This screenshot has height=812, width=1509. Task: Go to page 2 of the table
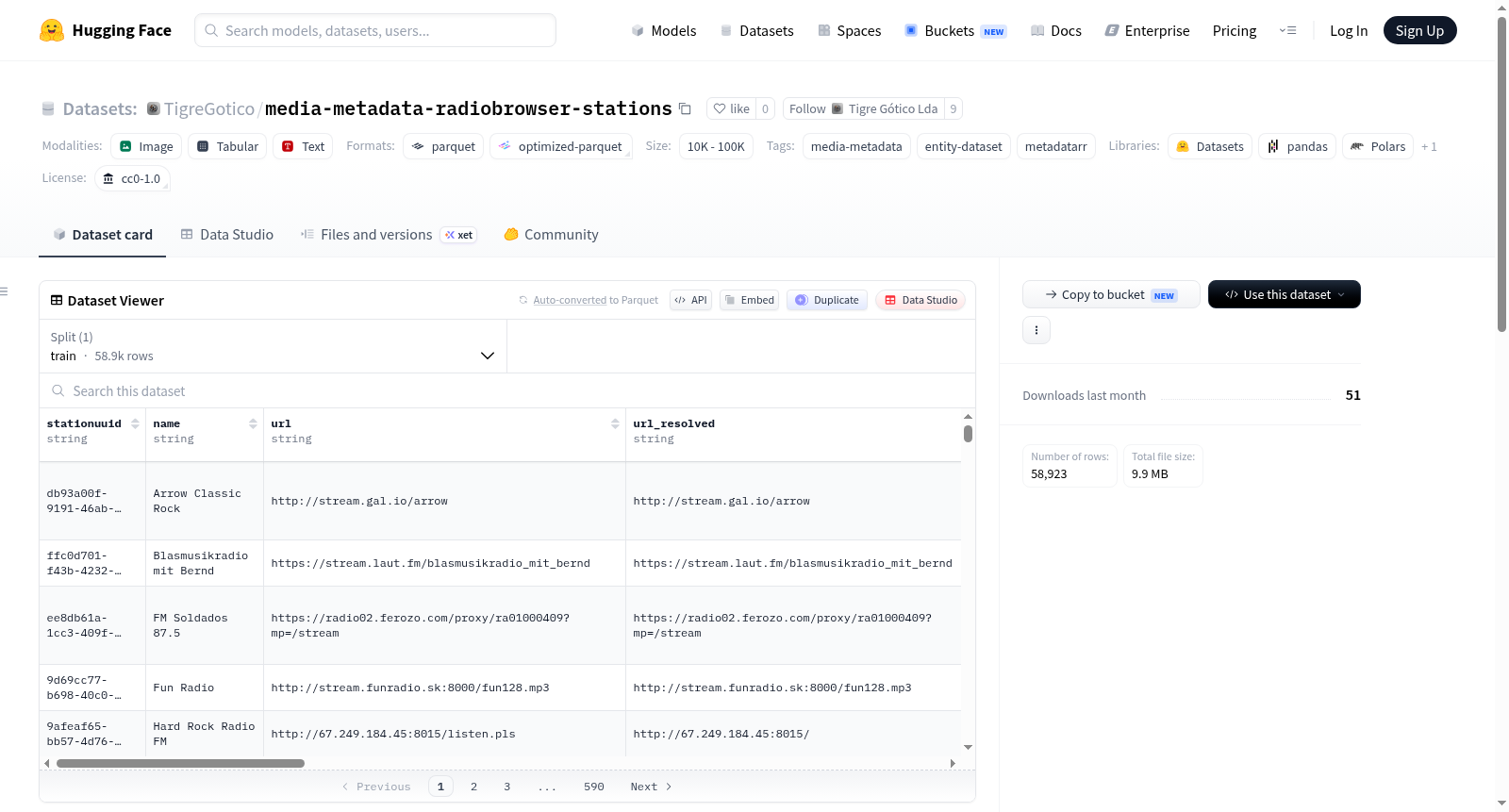473,787
